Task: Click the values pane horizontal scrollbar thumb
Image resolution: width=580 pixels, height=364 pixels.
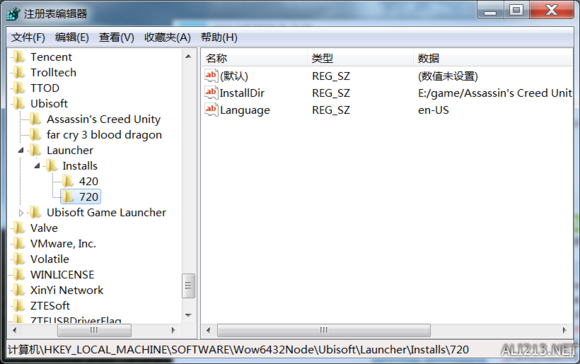Action: (324, 330)
